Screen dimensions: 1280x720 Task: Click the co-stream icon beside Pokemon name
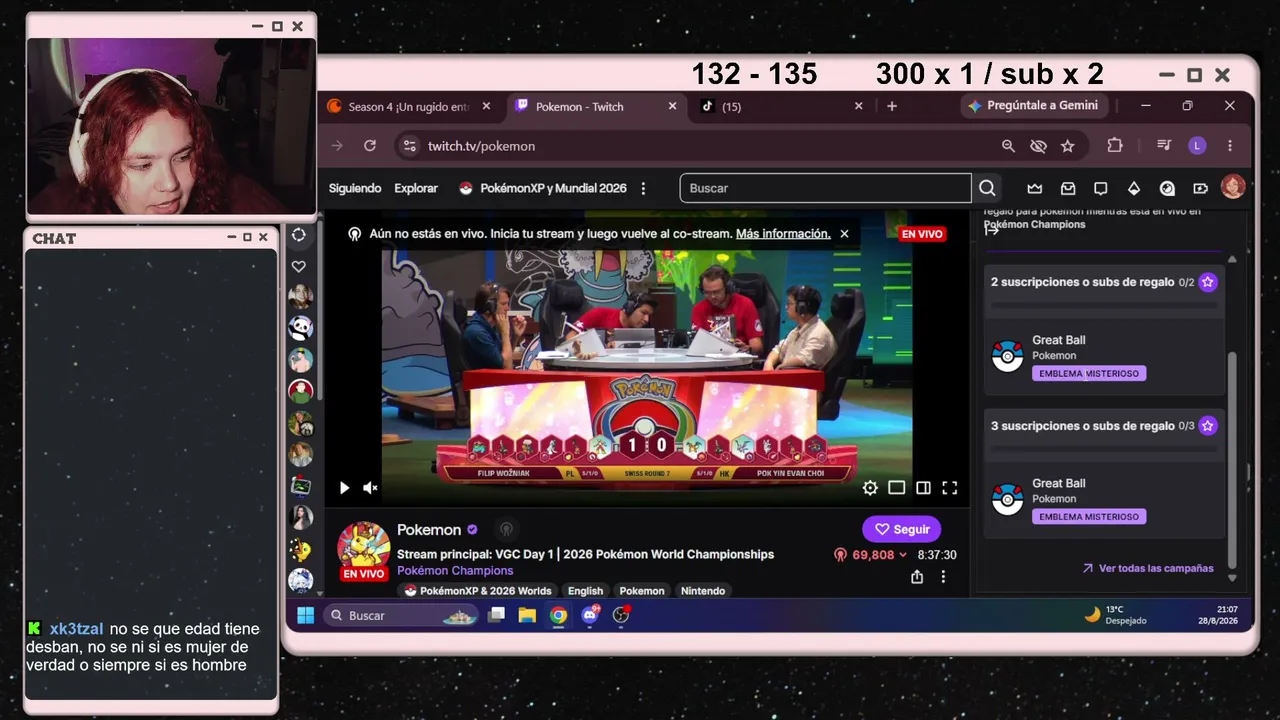click(506, 530)
